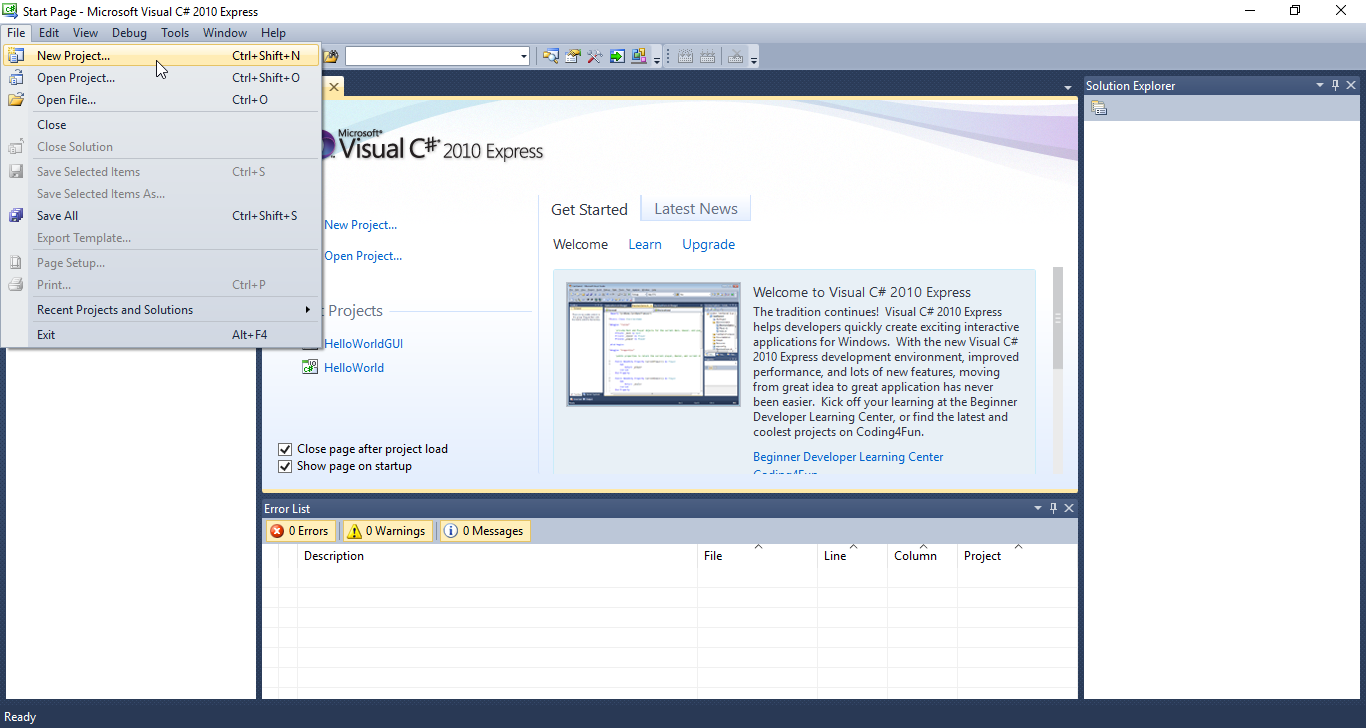Sort Error List by Line column
1366x728 pixels.
pos(852,556)
